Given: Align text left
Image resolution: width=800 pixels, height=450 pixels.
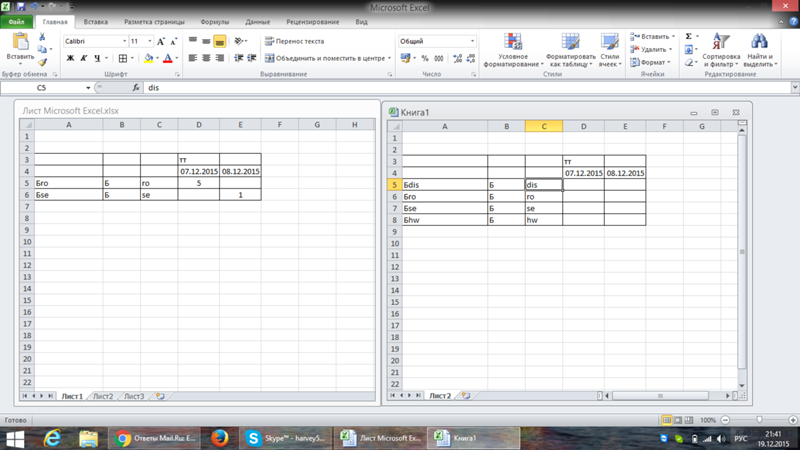Looking at the screenshot, I should tap(193, 58).
